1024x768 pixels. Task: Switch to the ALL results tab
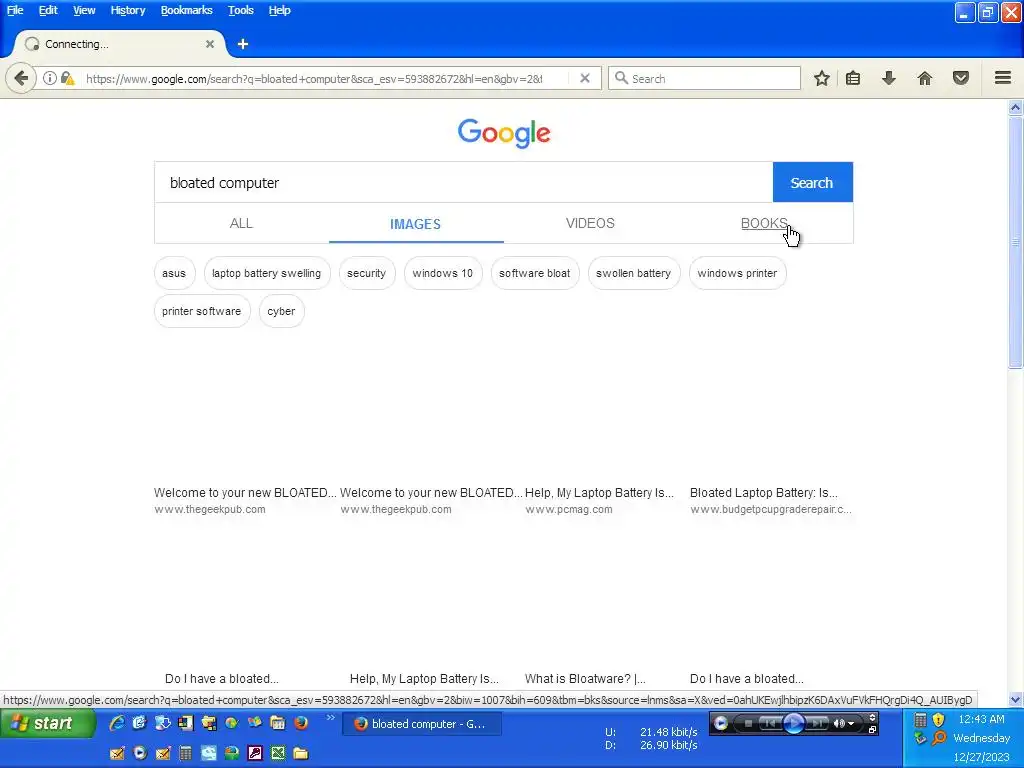click(241, 223)
